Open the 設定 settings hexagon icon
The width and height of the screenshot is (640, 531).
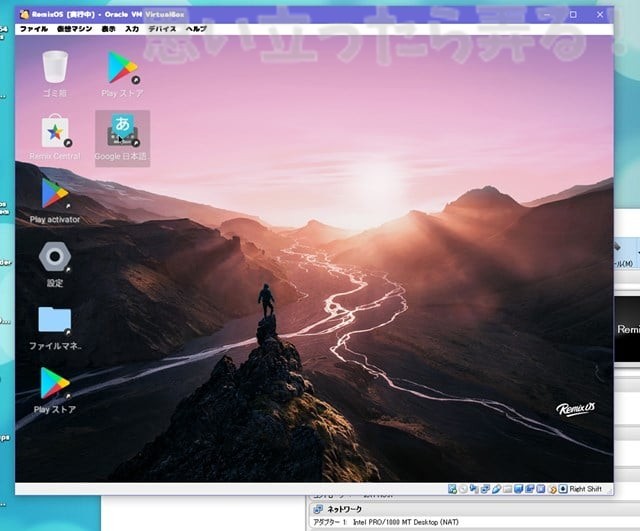pos(55,264)
